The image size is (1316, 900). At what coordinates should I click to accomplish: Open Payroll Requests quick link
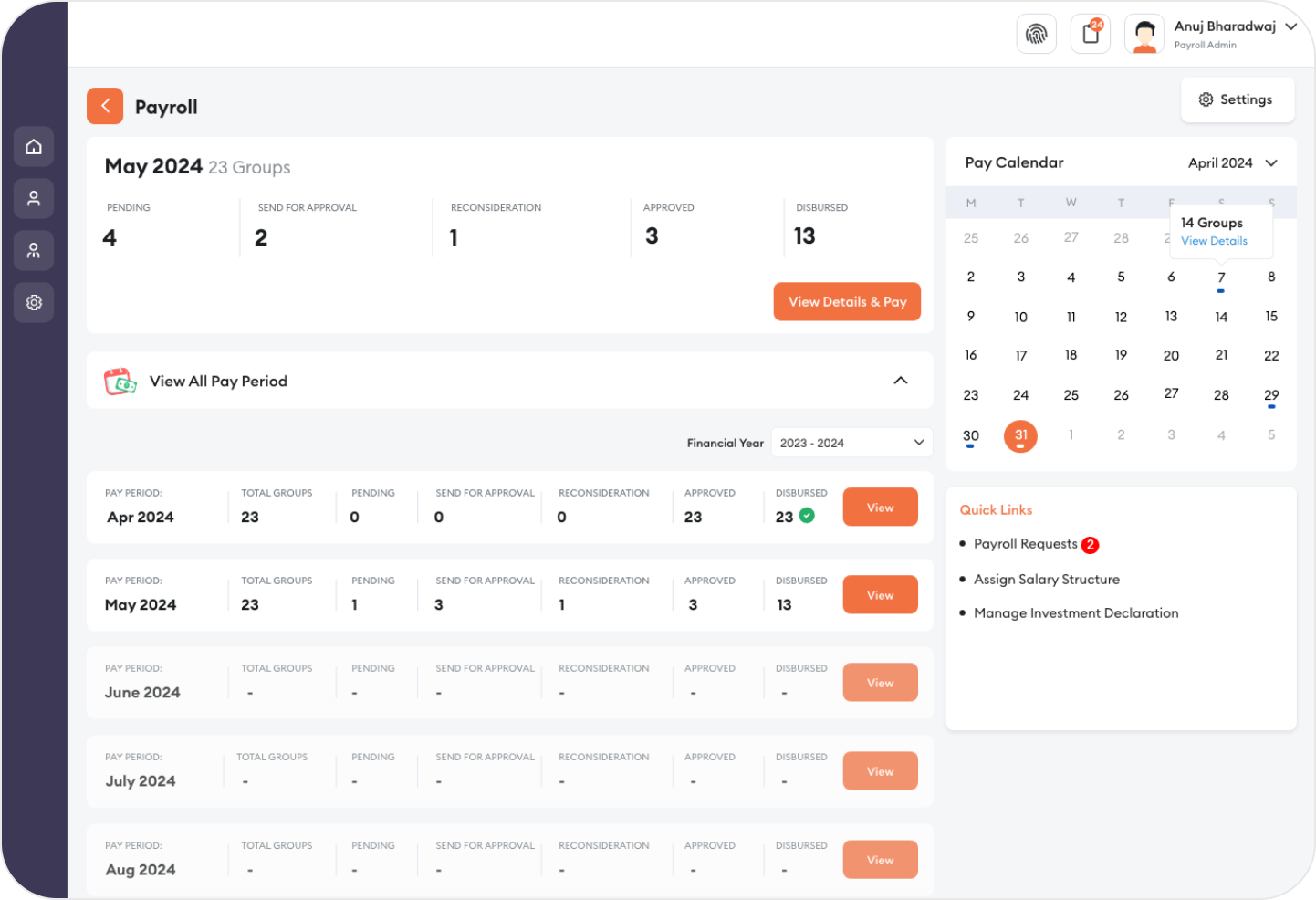1025,544
